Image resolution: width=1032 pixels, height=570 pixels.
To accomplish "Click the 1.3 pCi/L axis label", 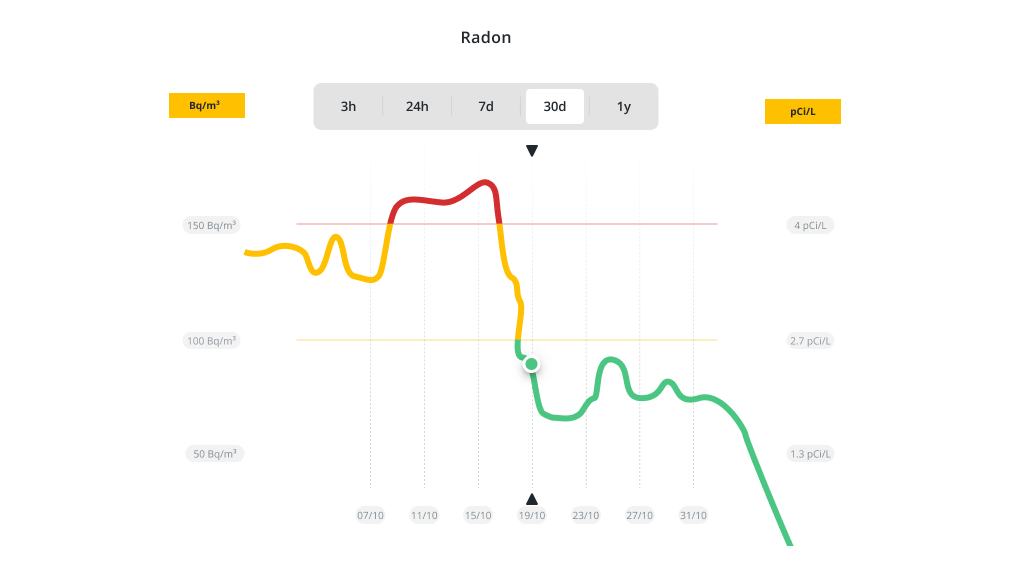I will point(811,454).
